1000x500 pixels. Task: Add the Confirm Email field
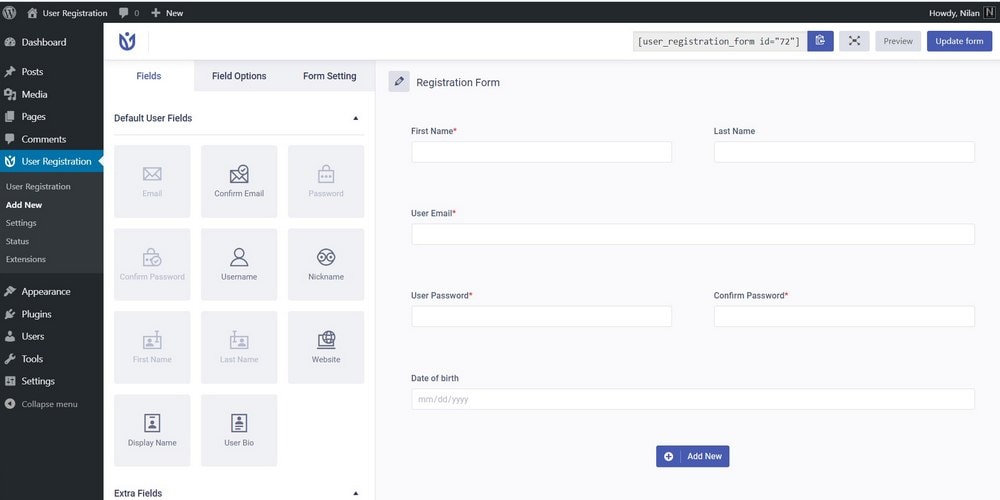click(x=239, y=181)
